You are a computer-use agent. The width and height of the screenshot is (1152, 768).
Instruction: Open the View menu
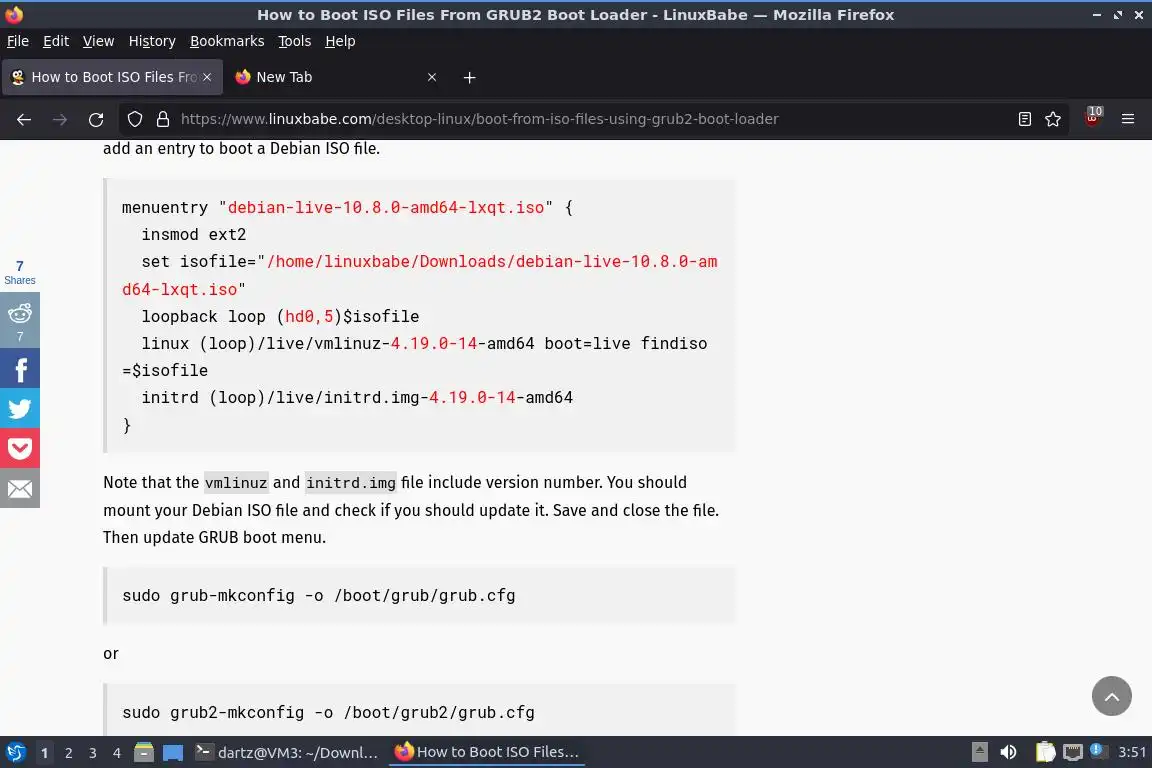(98, 41)
